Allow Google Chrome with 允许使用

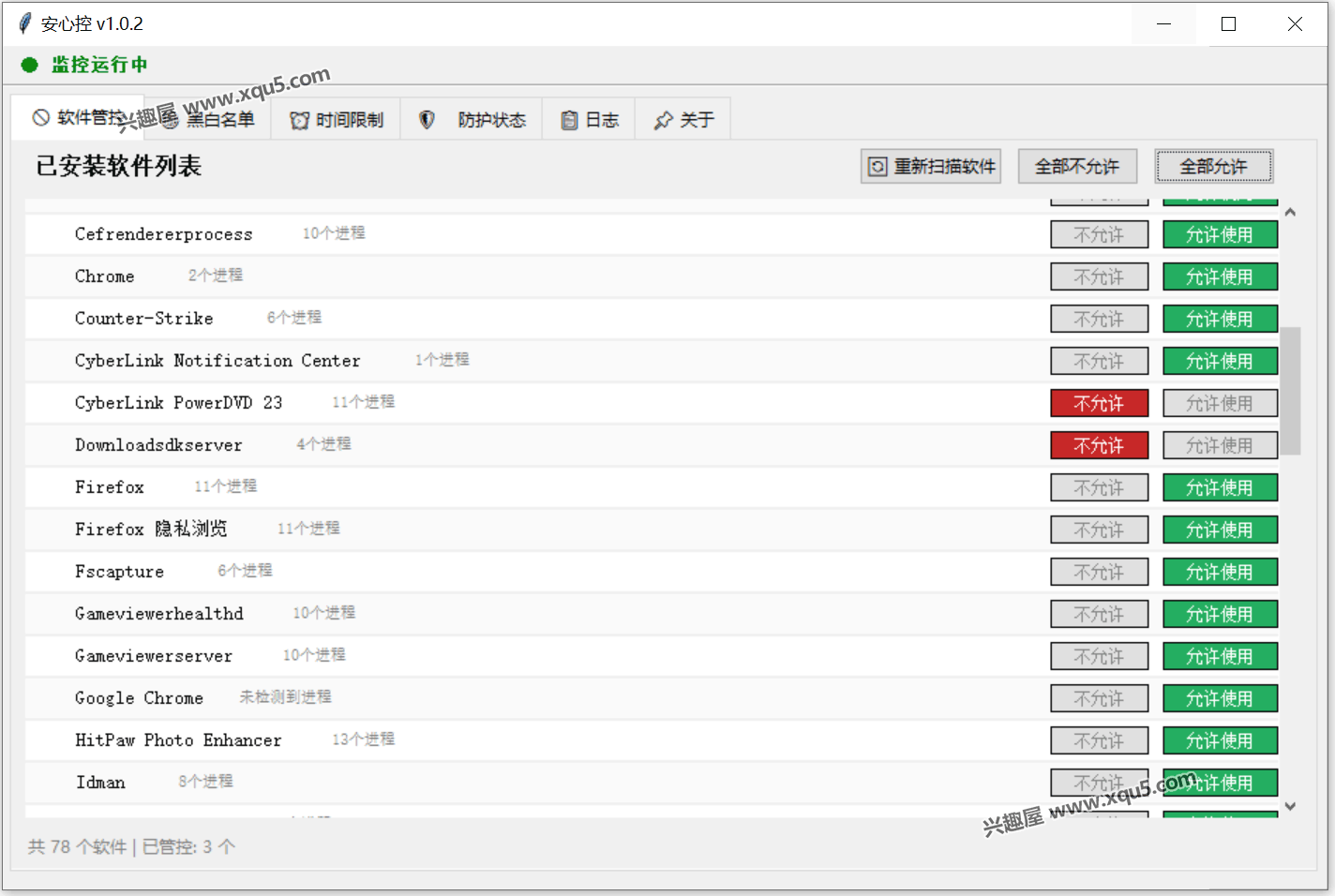point(1220,698)
